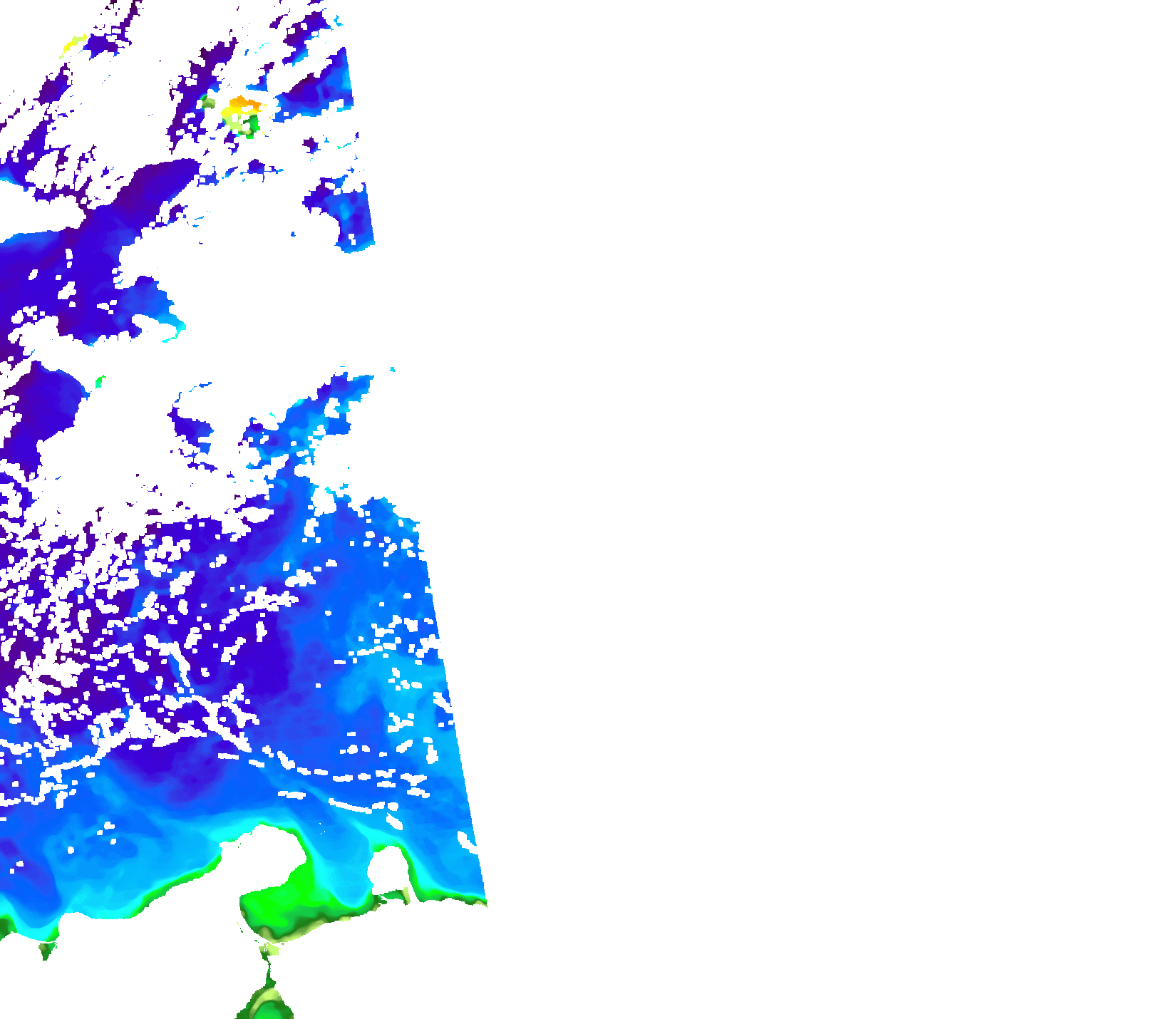Viewport: 1176px width, 1019px height.
Task: Click the tiny green speck on left-middle
Action: coord(100,382)
